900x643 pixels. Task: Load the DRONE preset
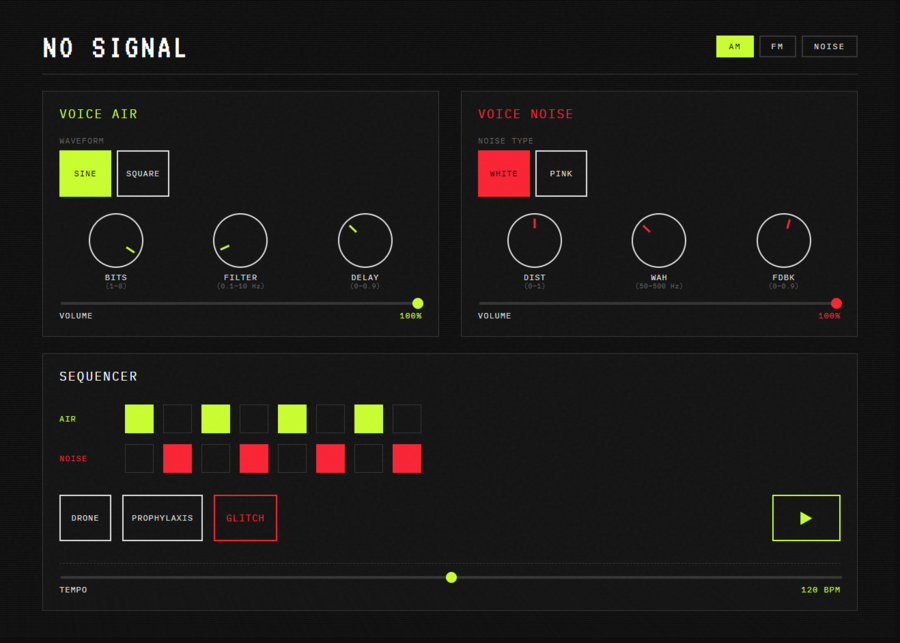click(85, 518)
